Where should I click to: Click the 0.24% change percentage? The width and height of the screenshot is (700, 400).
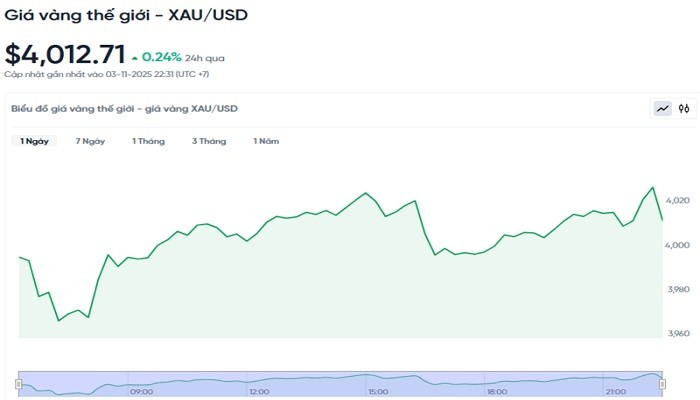click(x=161, y=58)
